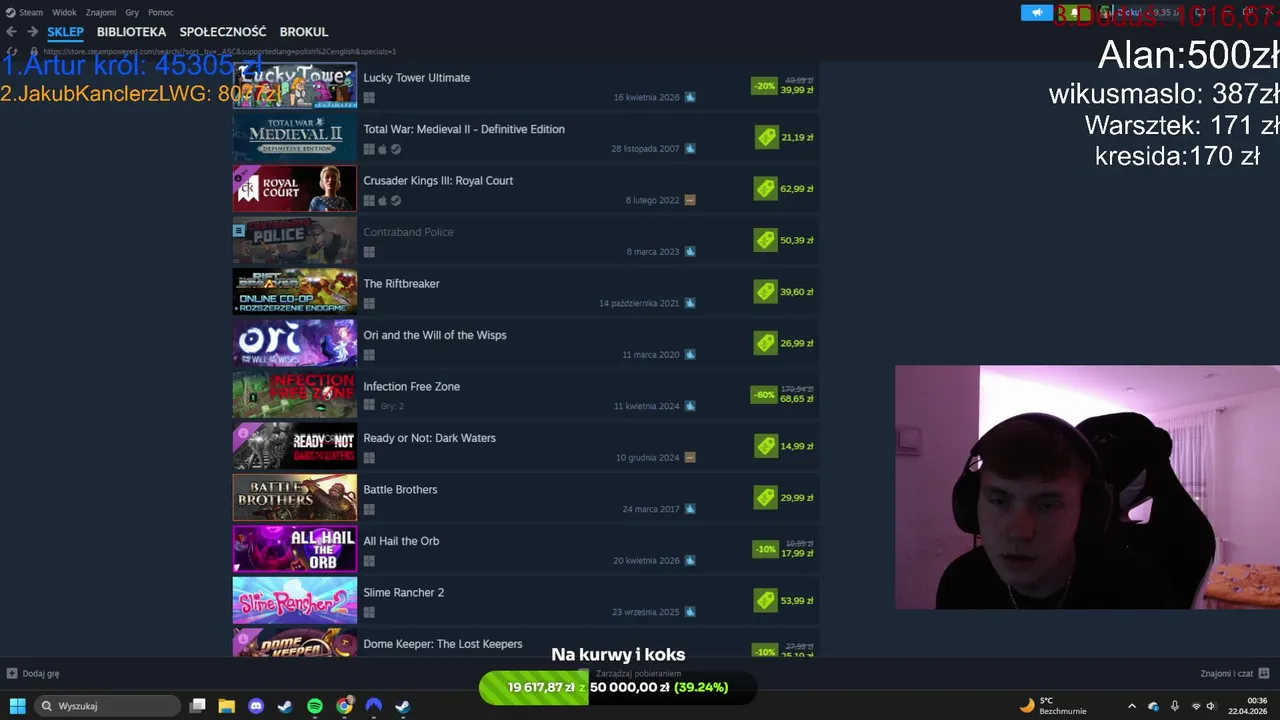Open the weather widget showing 5°C Bezchmurnie

1053,706
